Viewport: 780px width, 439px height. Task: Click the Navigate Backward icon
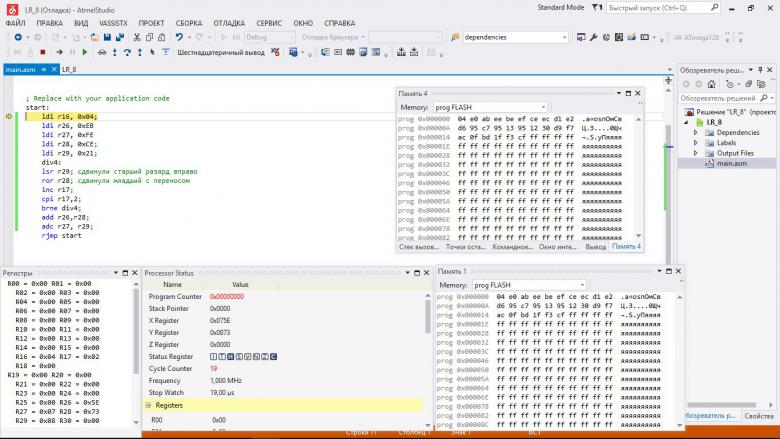[18, 37]
